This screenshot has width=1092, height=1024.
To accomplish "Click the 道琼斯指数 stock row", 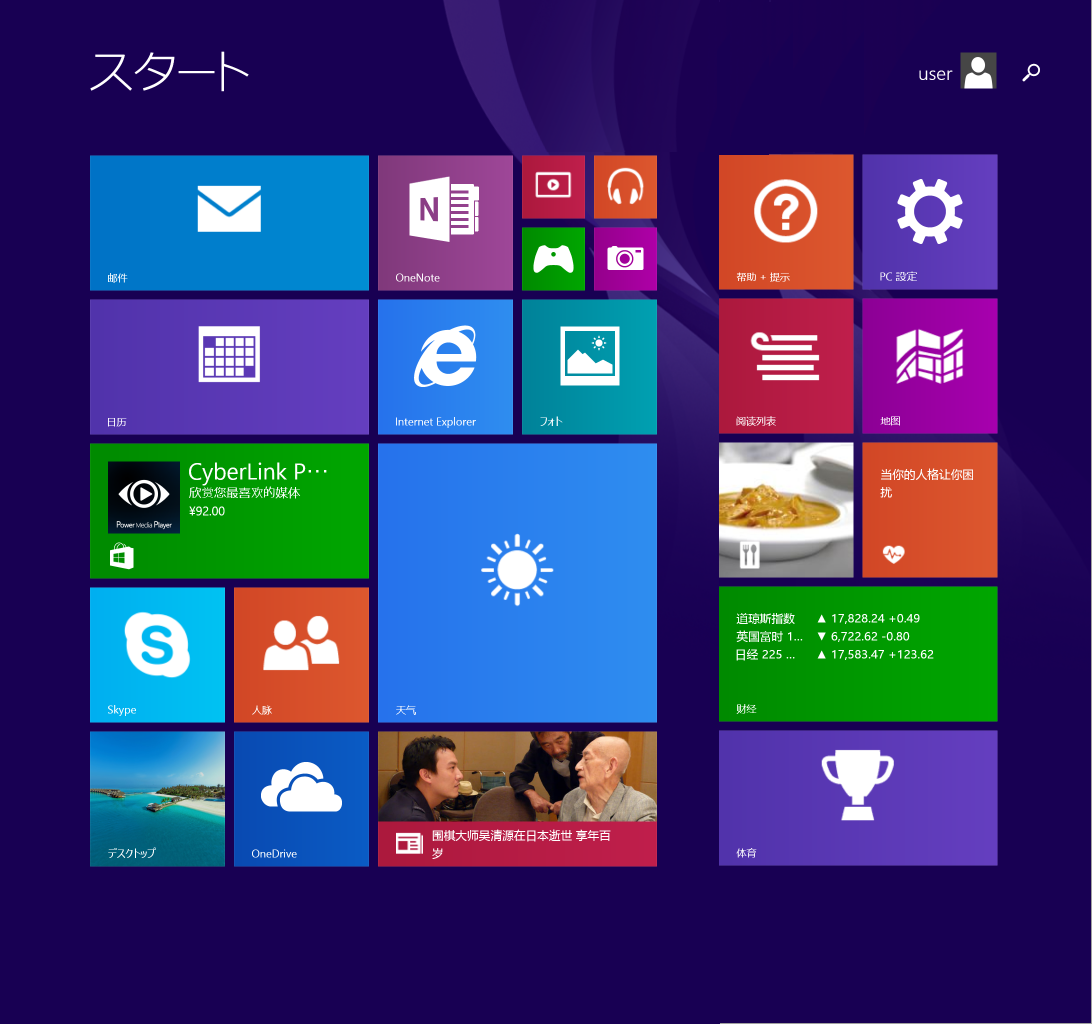I will (828, 619).
